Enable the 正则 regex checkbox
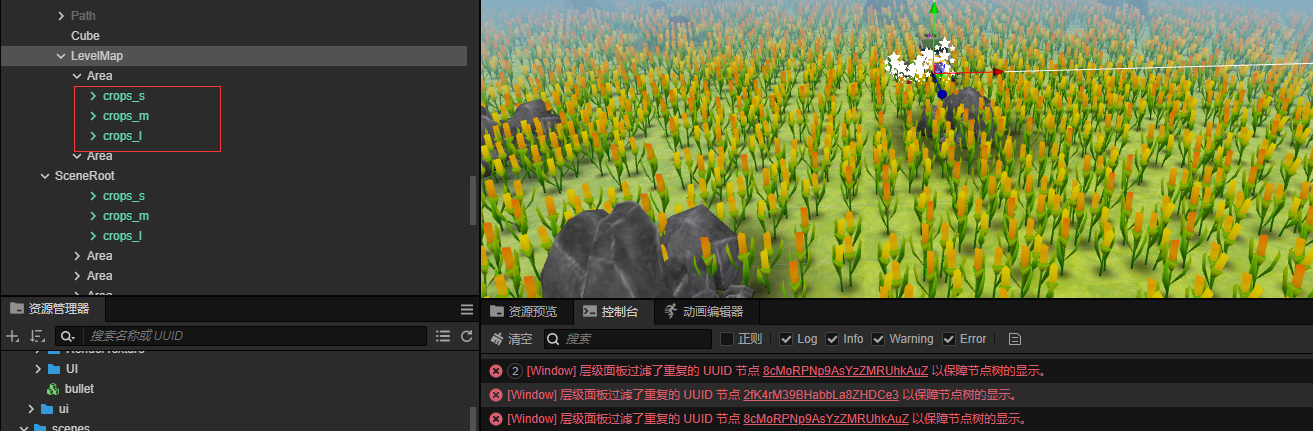Image resolution: width=1313 pixels, height=431 pixels. (727, 339)
